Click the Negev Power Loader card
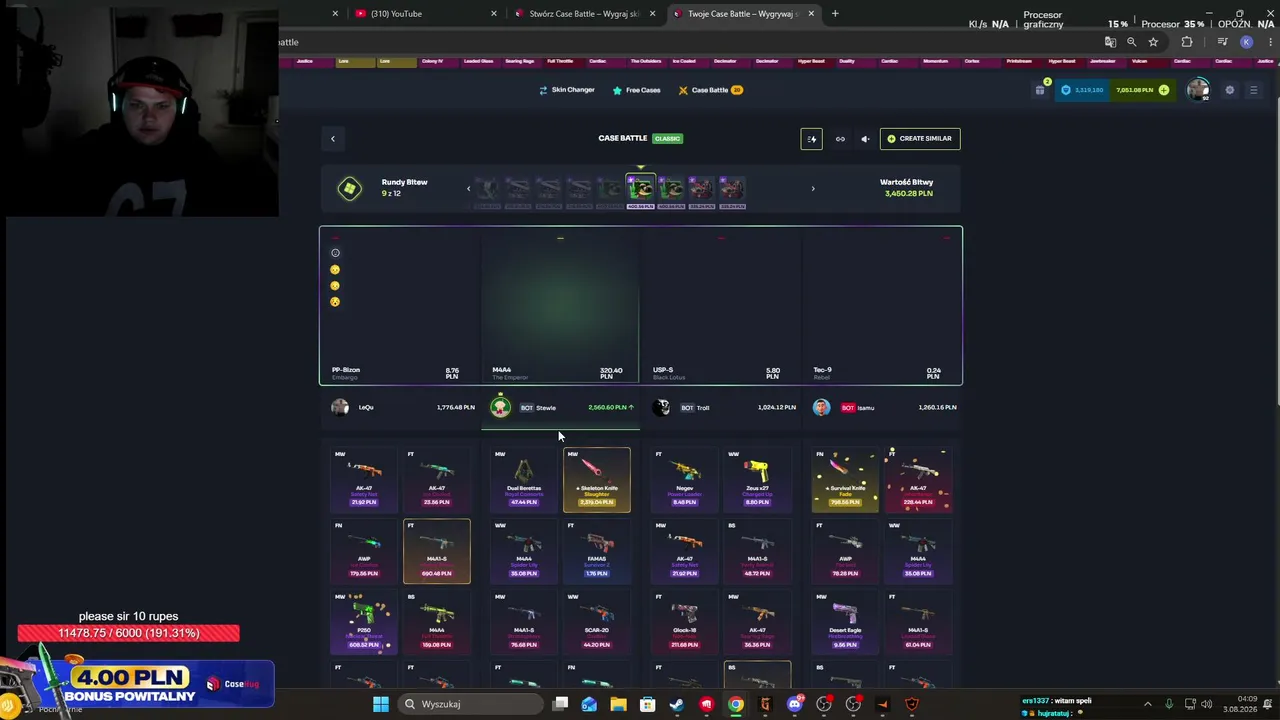 684,480
